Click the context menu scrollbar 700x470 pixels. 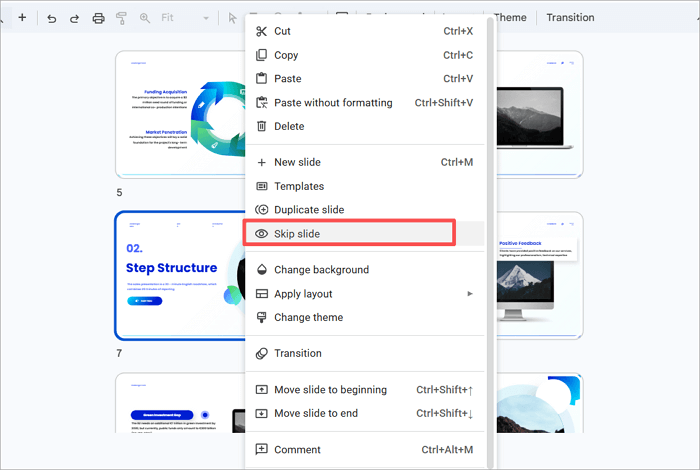(490, 241)
